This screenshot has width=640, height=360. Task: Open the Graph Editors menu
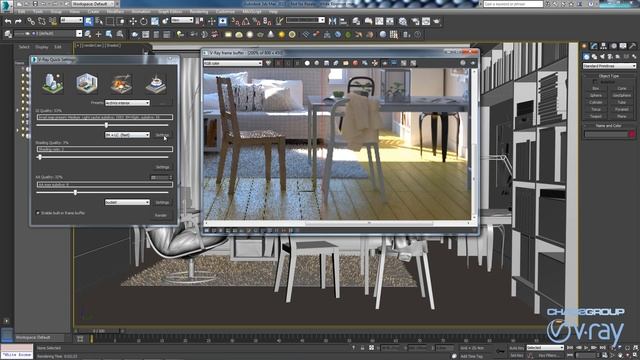(x=170, y=12)
